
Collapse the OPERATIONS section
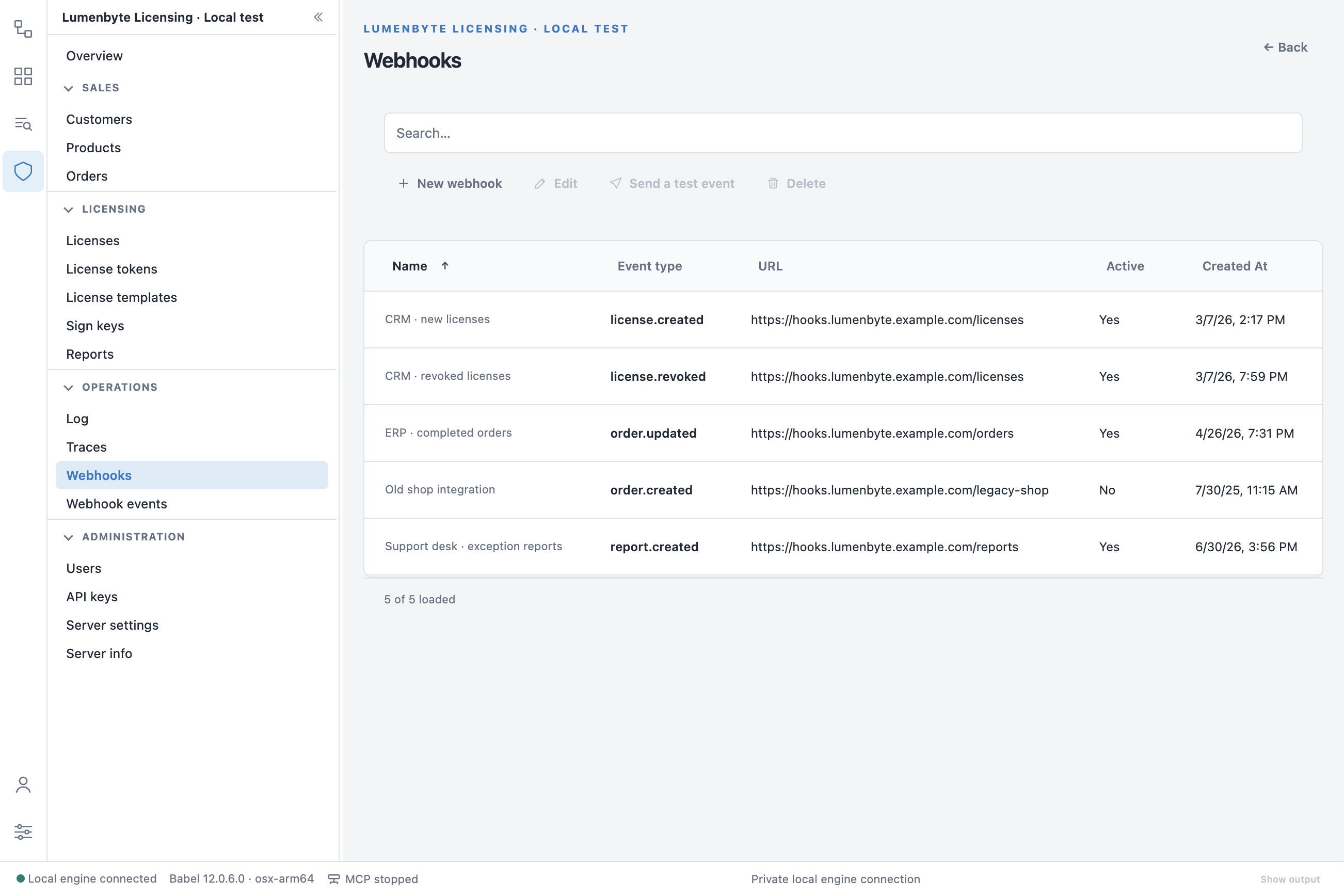point(69,388)
